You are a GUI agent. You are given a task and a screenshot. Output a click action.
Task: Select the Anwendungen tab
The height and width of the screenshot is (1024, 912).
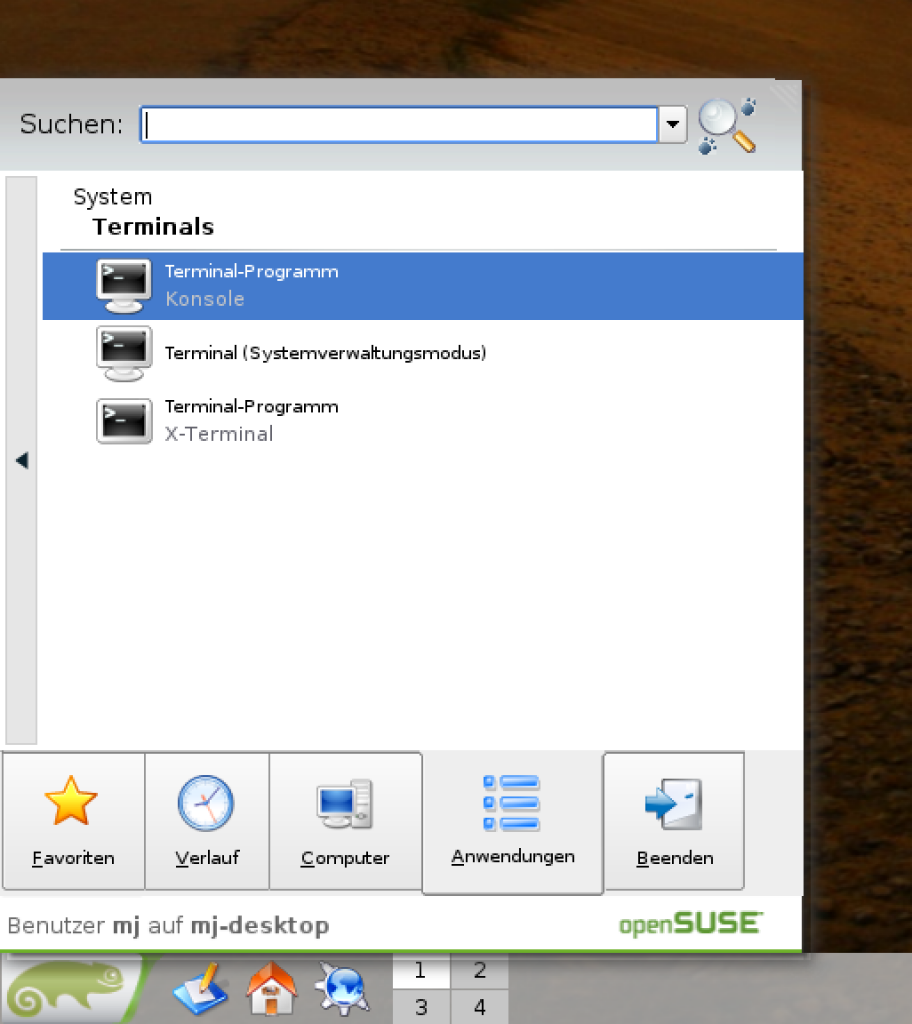click(x=513, y=822)
